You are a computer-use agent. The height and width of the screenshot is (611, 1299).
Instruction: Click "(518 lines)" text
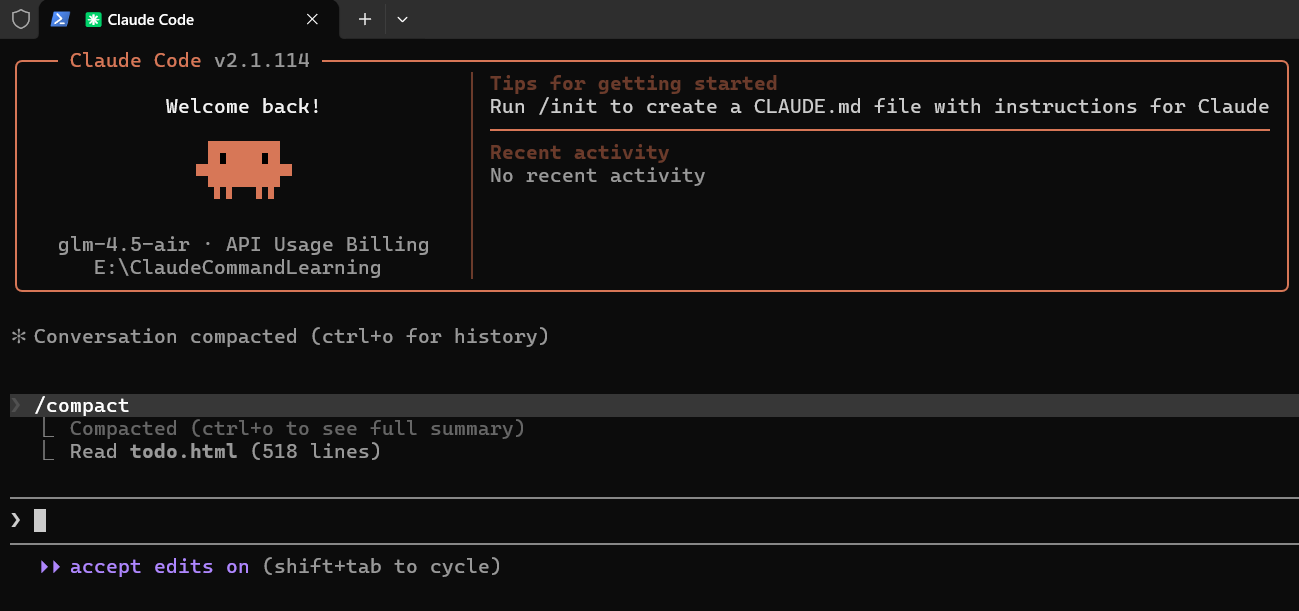(x=316, y=452)
